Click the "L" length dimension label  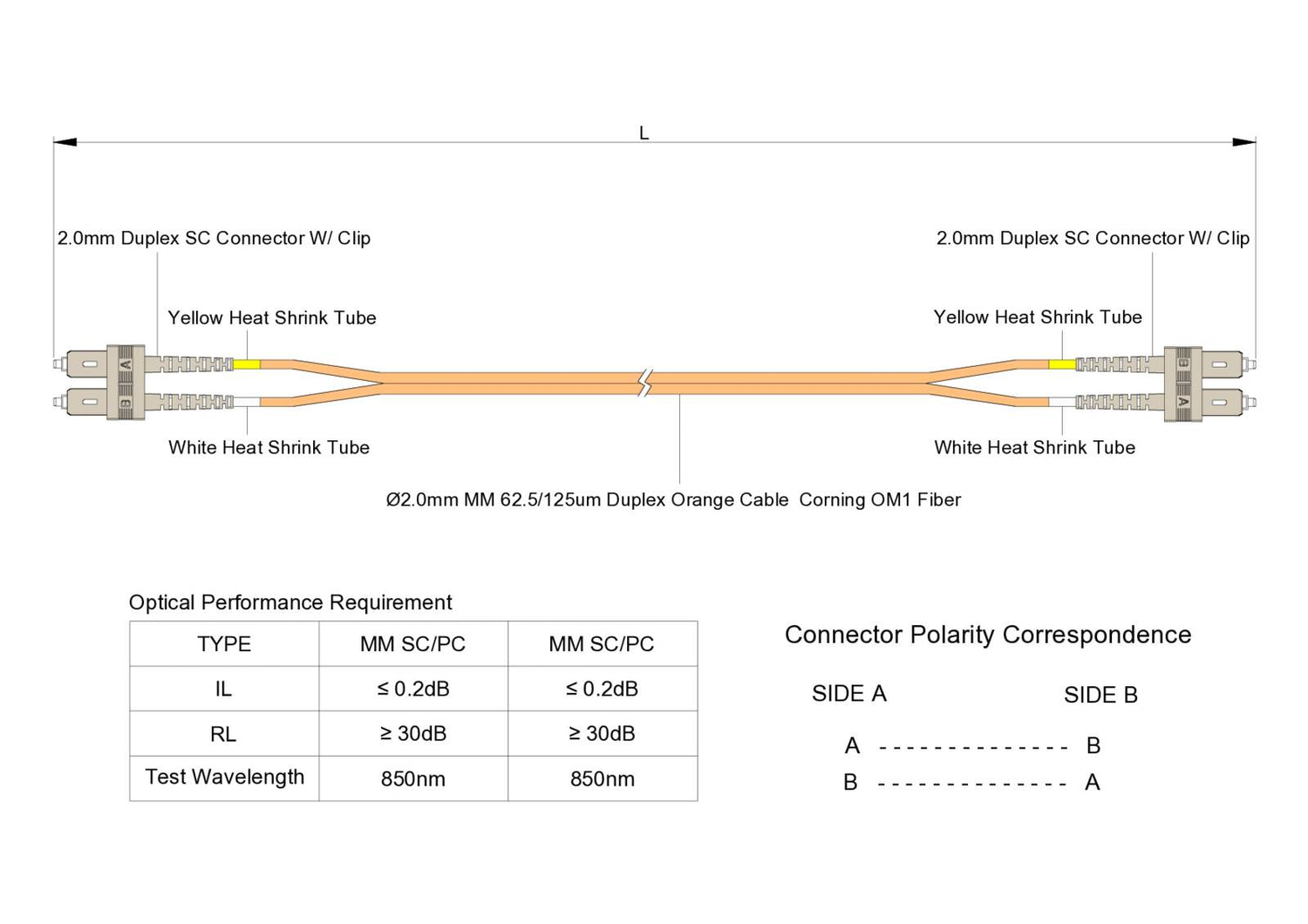(x=644, y=133)
